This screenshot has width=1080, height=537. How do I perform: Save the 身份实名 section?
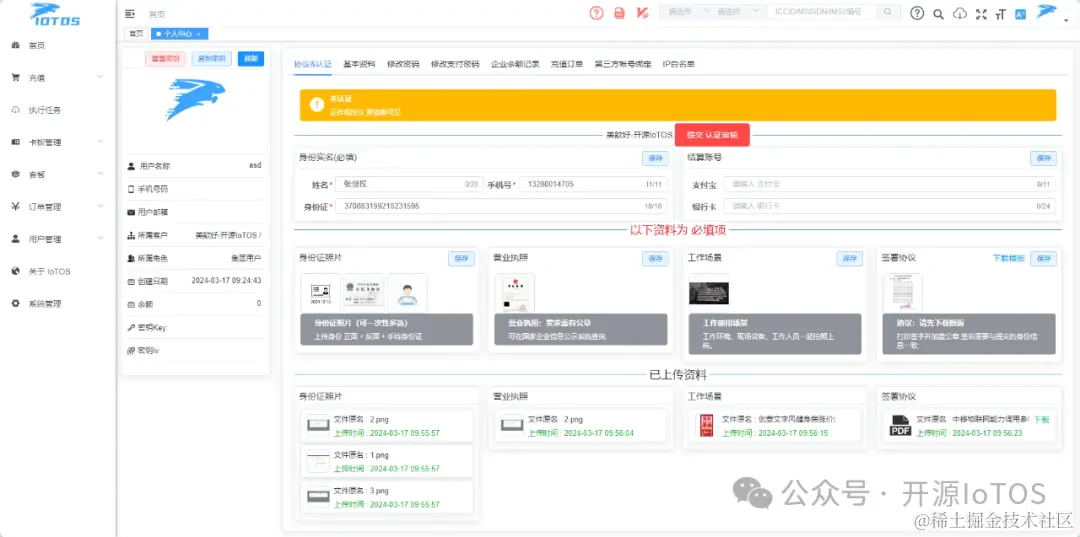656,158
